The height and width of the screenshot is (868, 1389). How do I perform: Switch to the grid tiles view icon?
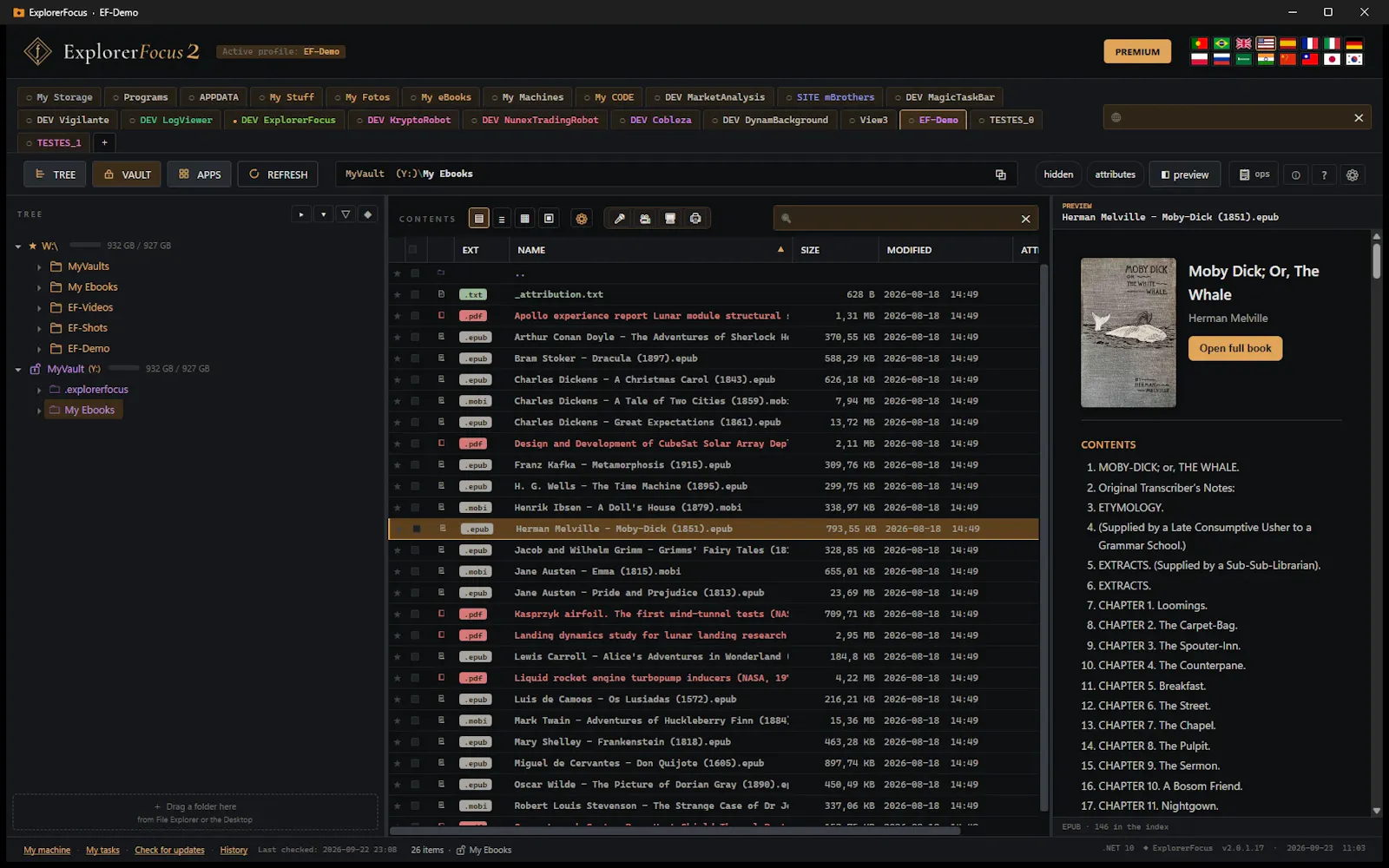(524, 219)
